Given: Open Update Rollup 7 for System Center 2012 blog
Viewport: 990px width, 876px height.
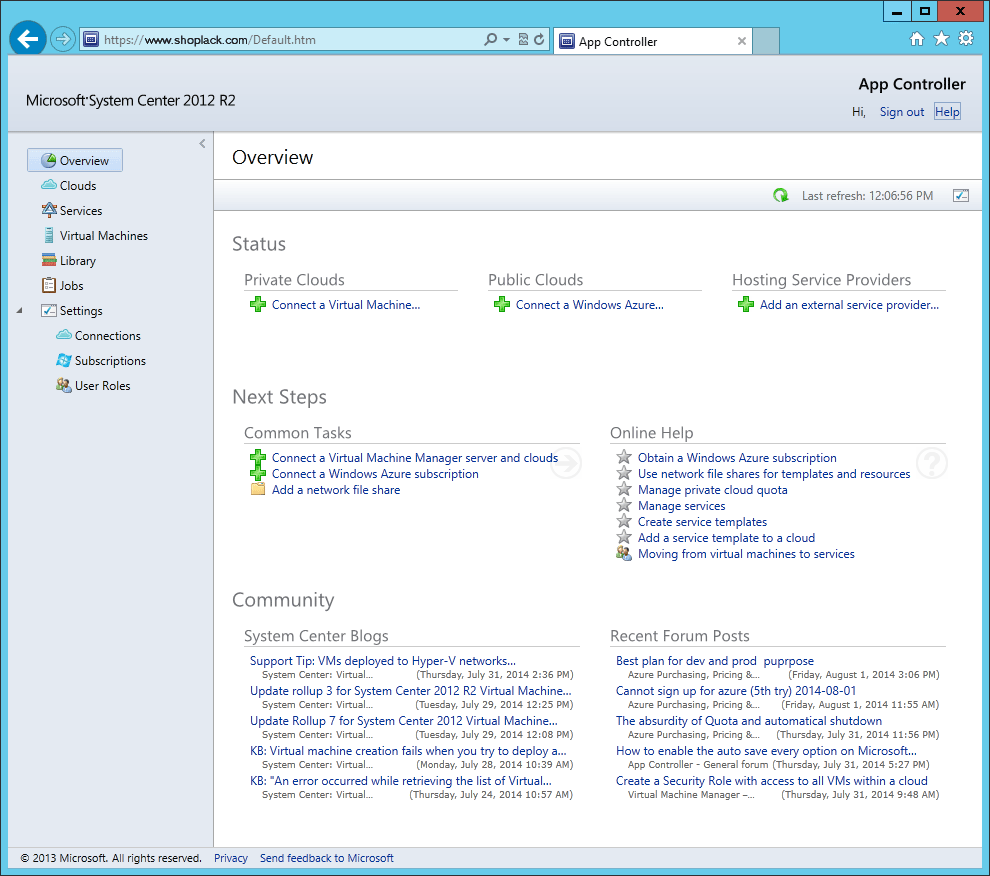Looking at the screenshot, I should (x=403, y=721).
